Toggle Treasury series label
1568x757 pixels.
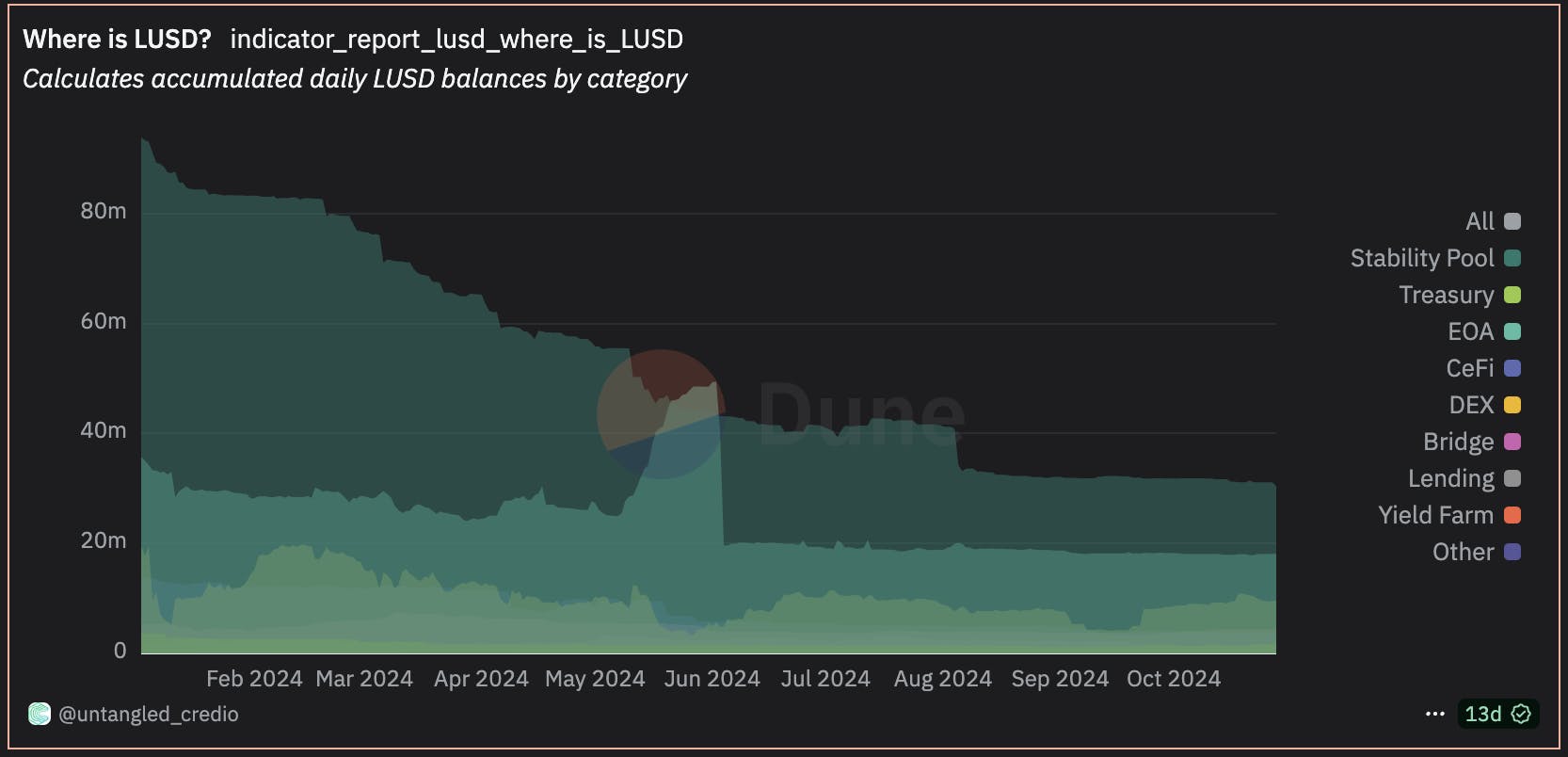tap(1447, 295)
